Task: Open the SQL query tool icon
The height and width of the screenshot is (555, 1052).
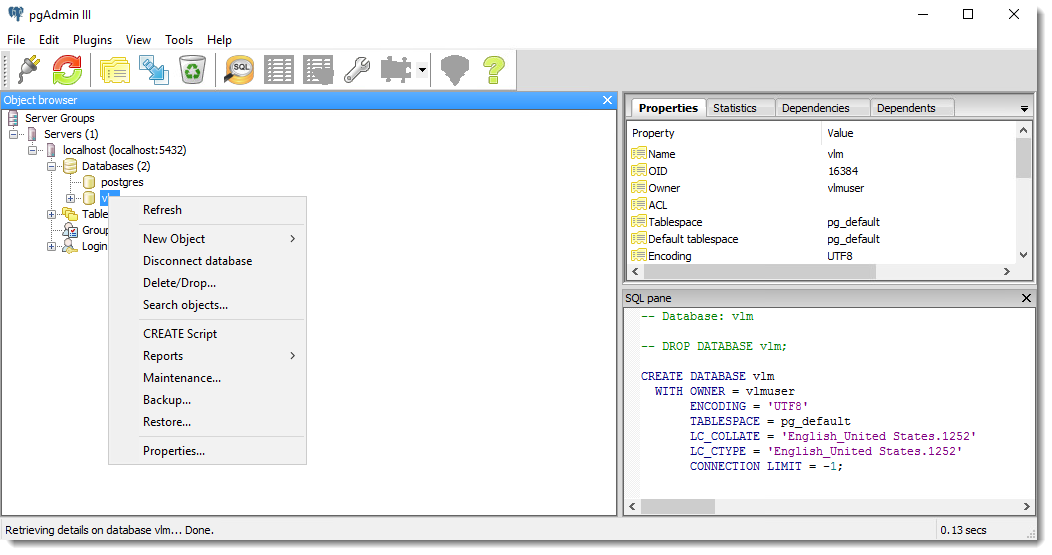Action: pyautogui.click(x=240, y=69)
